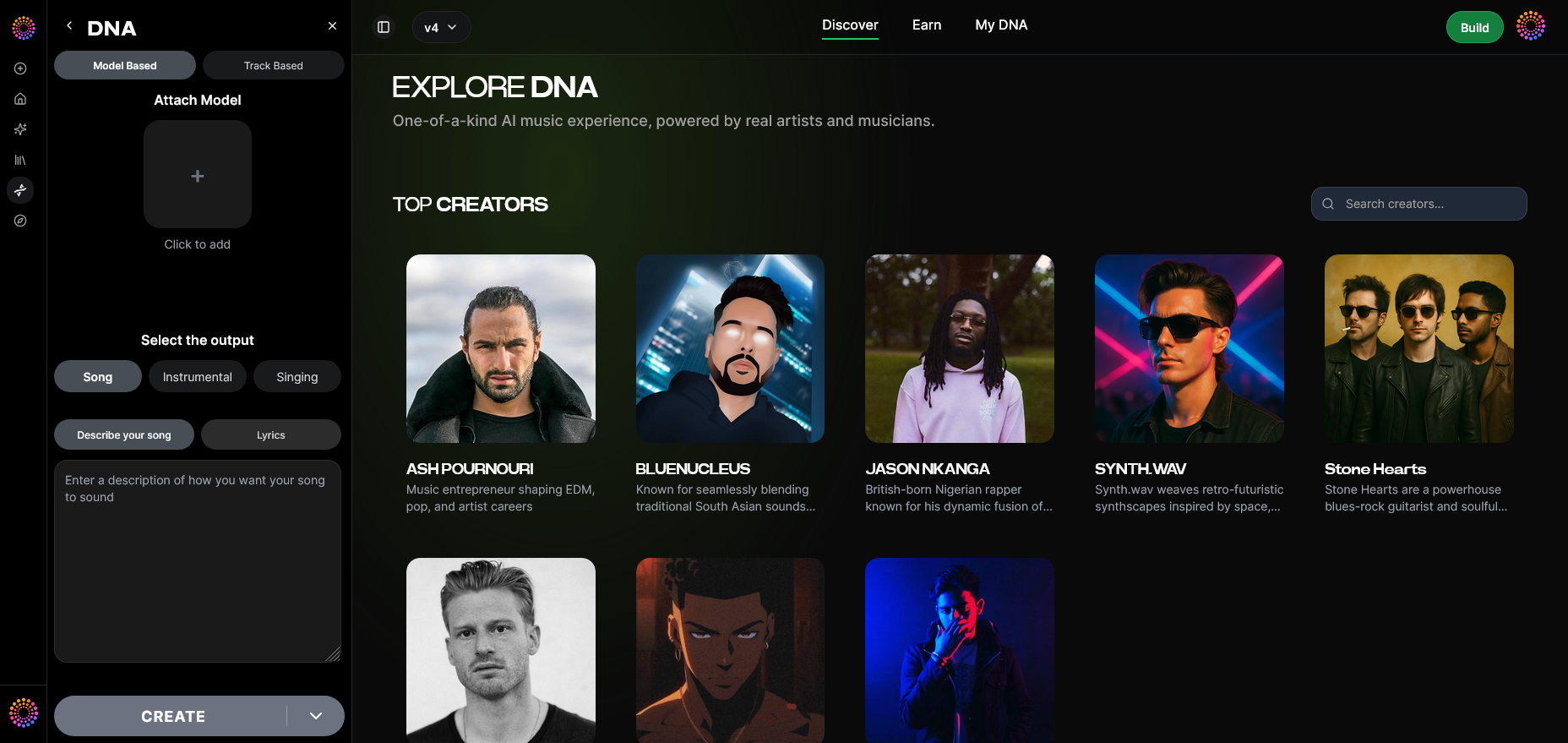Select the sparkle icon in left sidebar
1568x743 pixels.
(20, 129)
